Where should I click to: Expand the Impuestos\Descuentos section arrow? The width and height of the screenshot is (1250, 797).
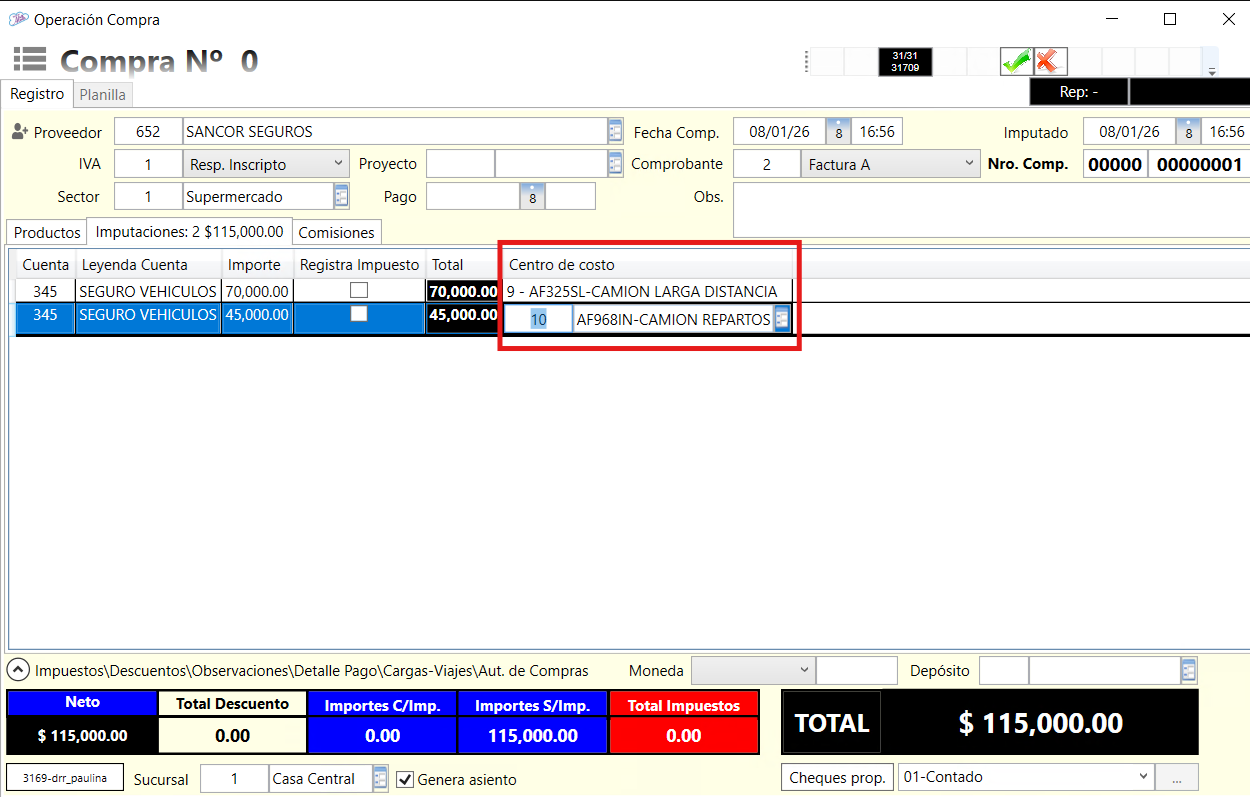(18, 670)
